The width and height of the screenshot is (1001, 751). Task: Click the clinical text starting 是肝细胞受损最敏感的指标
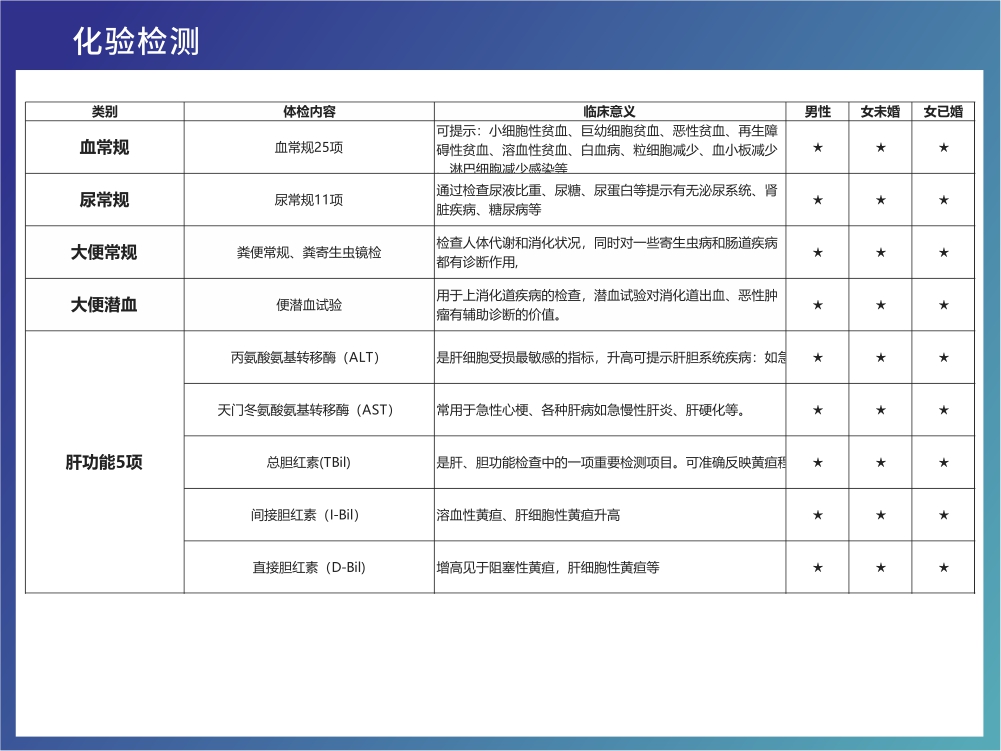click(611, 357)
